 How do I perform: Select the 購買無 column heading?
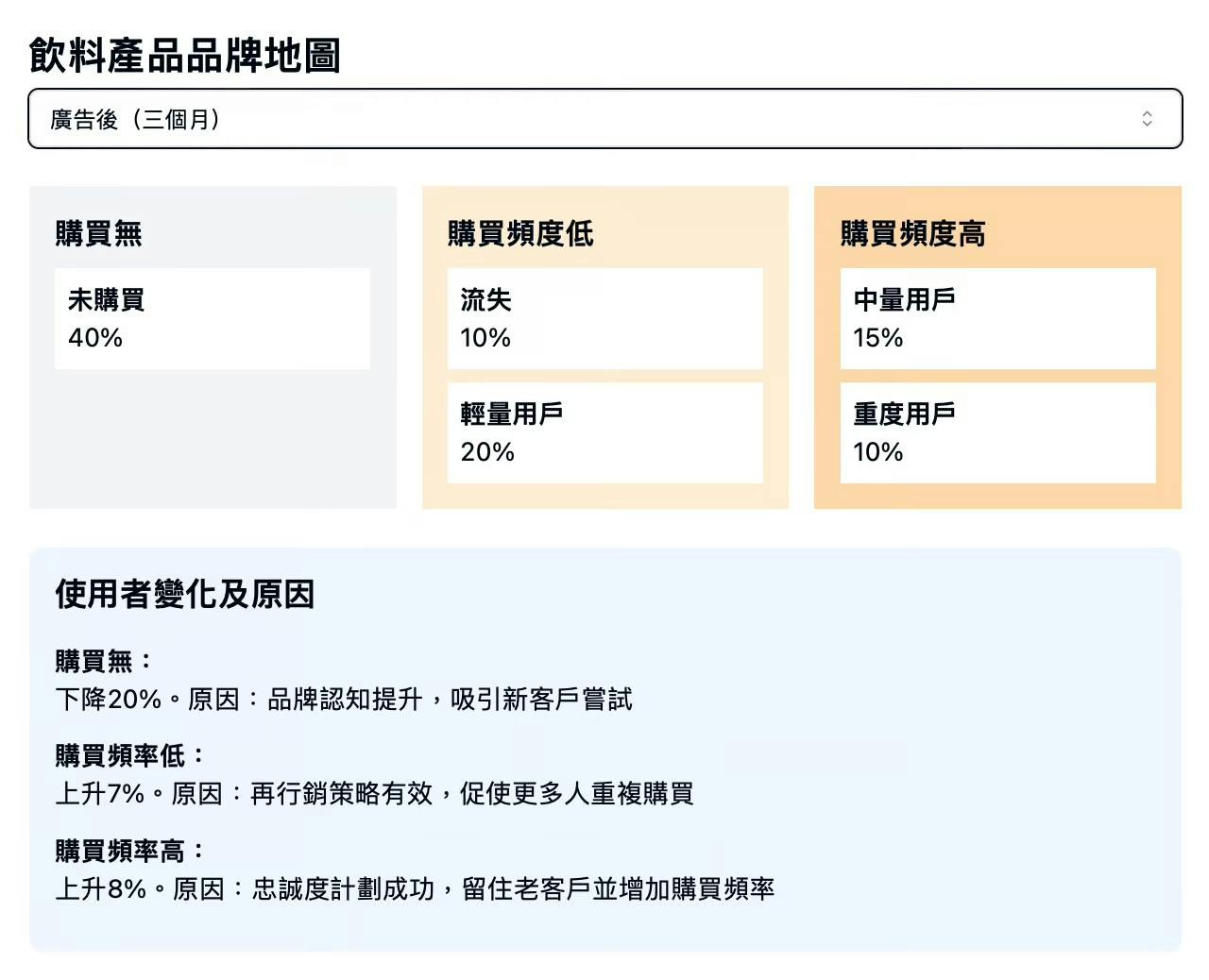click(99, 233)
